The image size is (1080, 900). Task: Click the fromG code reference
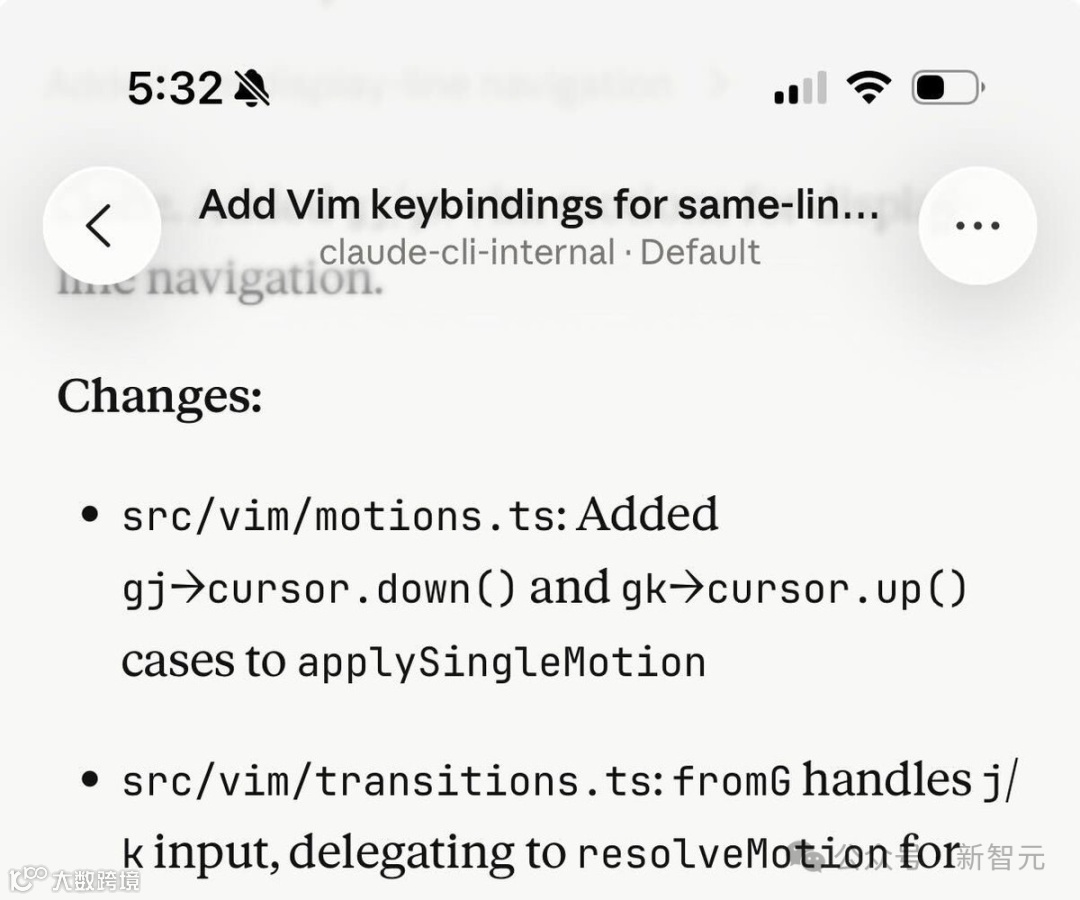point(732,782)
